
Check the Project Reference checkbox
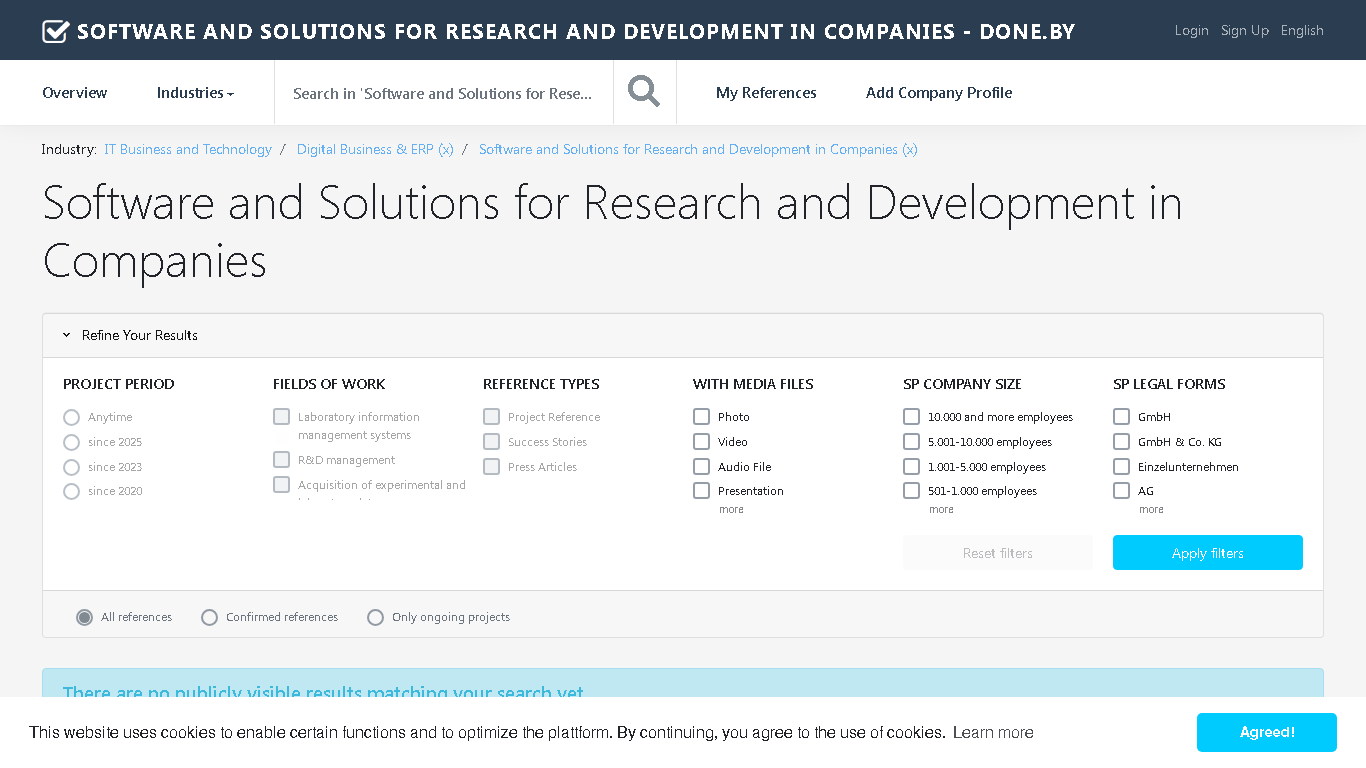(x=492, y=417)
